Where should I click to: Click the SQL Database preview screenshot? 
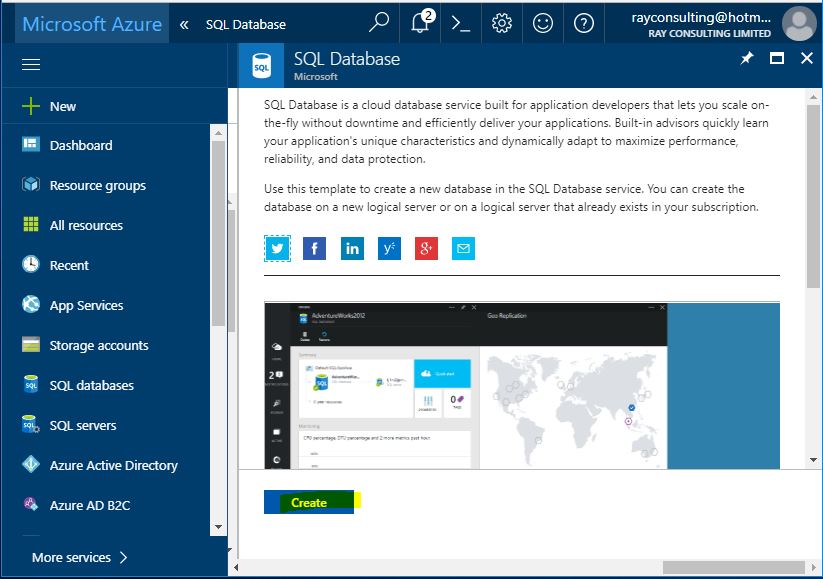point(522,386)
